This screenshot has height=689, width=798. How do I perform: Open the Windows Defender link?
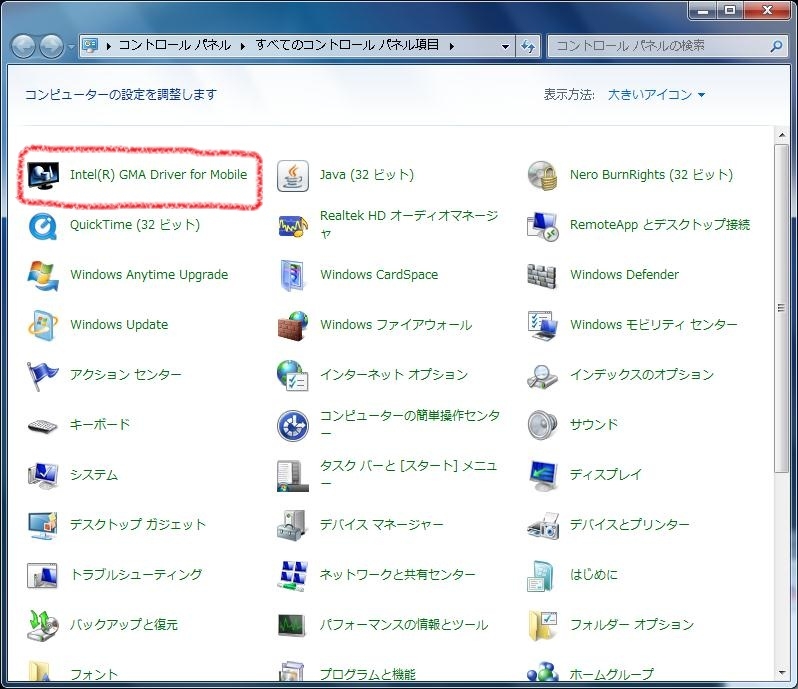[x=624, y=275]
